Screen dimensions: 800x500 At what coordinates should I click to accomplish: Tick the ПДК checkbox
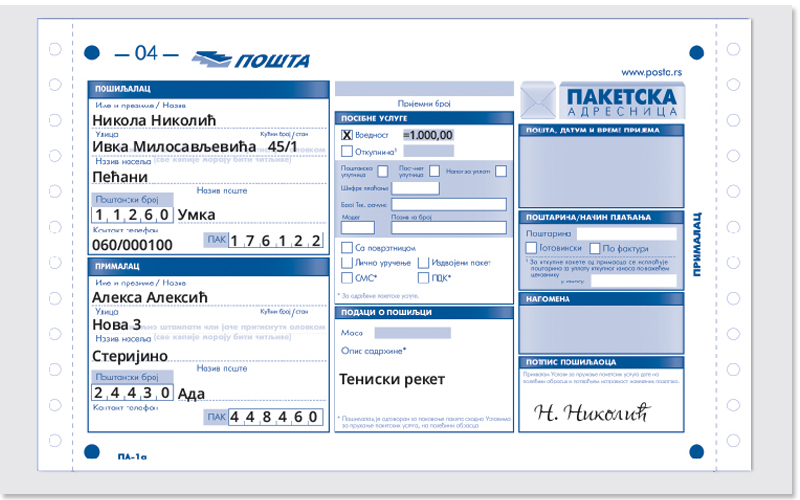(423, 278)
